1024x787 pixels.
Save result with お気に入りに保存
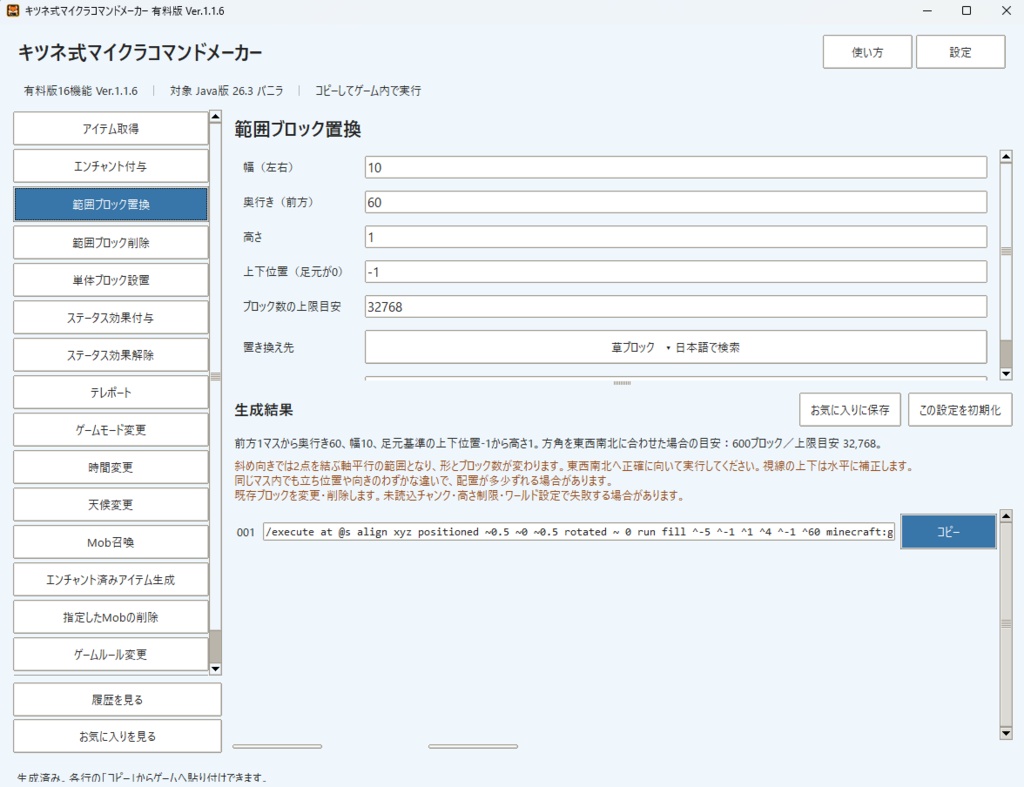point(850,410)
